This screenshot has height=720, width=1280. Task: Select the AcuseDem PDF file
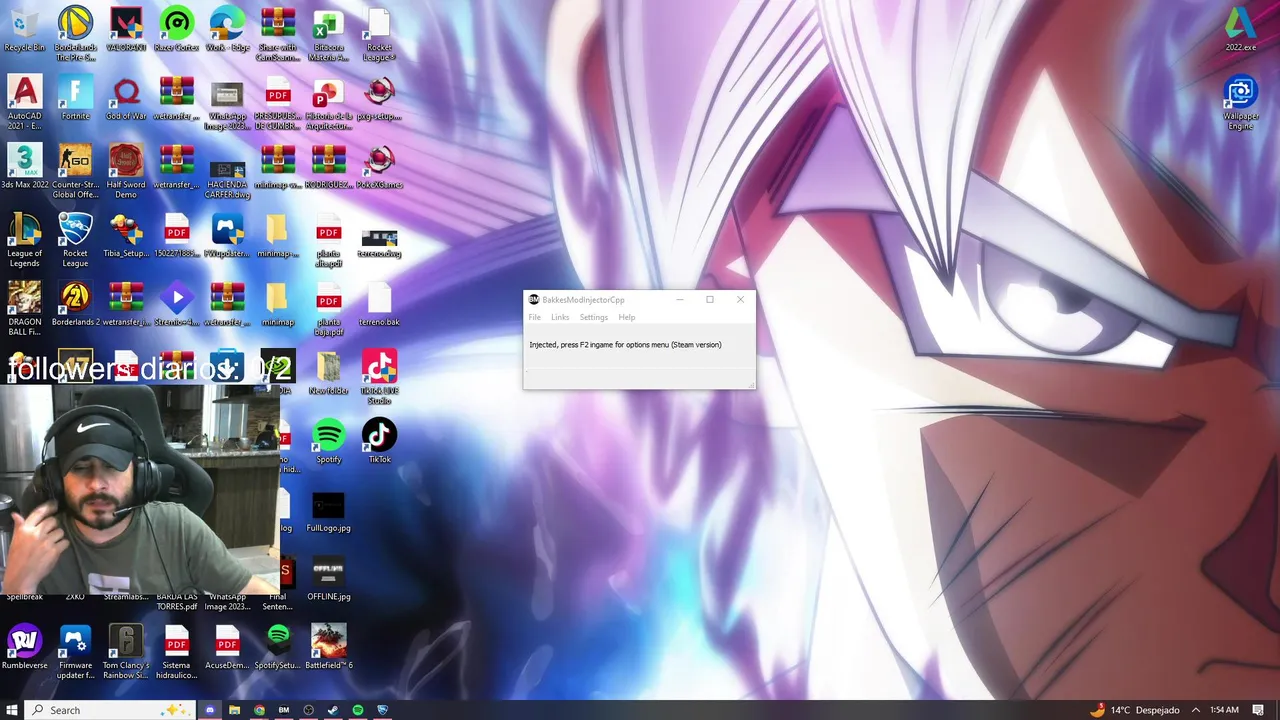[227, 646]
